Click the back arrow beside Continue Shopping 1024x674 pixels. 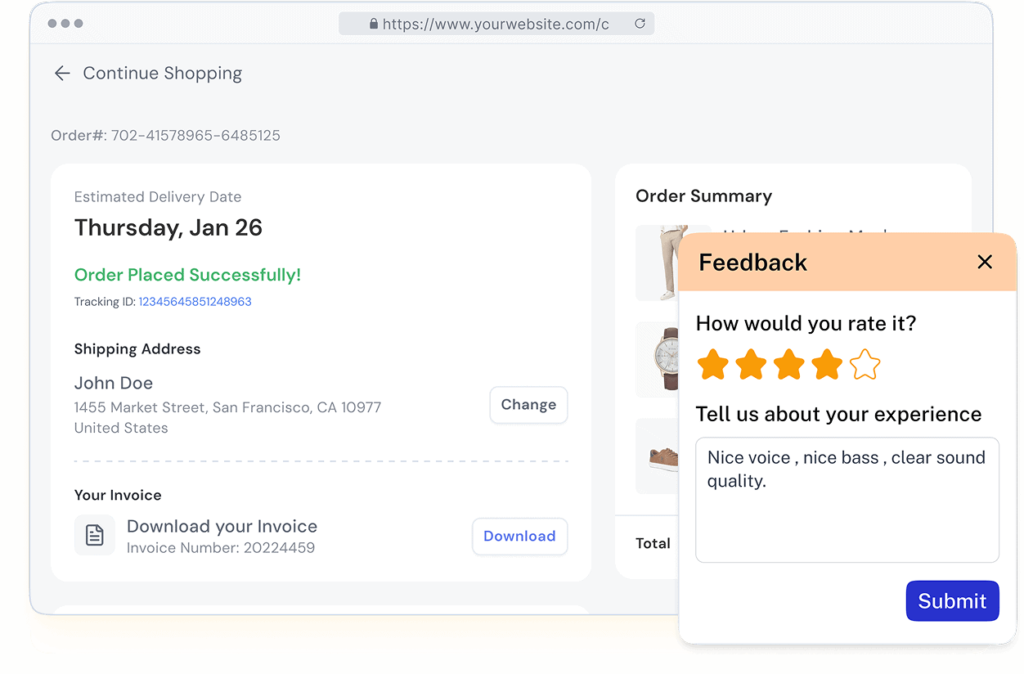62,73
